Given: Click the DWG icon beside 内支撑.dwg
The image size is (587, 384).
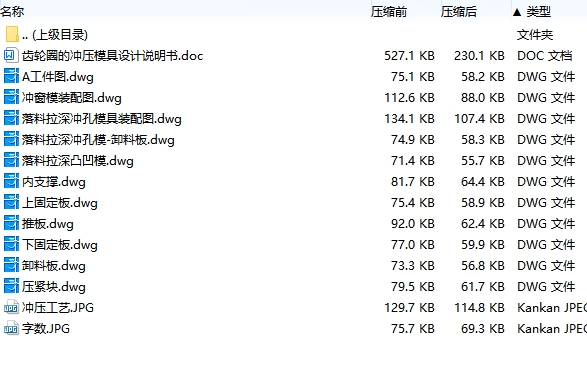Looking at the screenshot, I should [x=11, y=181].
